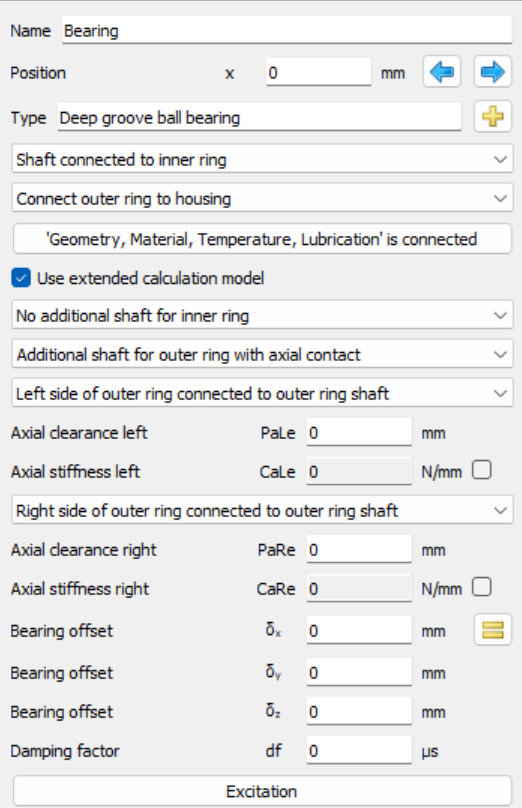
Task: Toggle Use extended calculation model checkbox
Action: (x=21, y=278)
